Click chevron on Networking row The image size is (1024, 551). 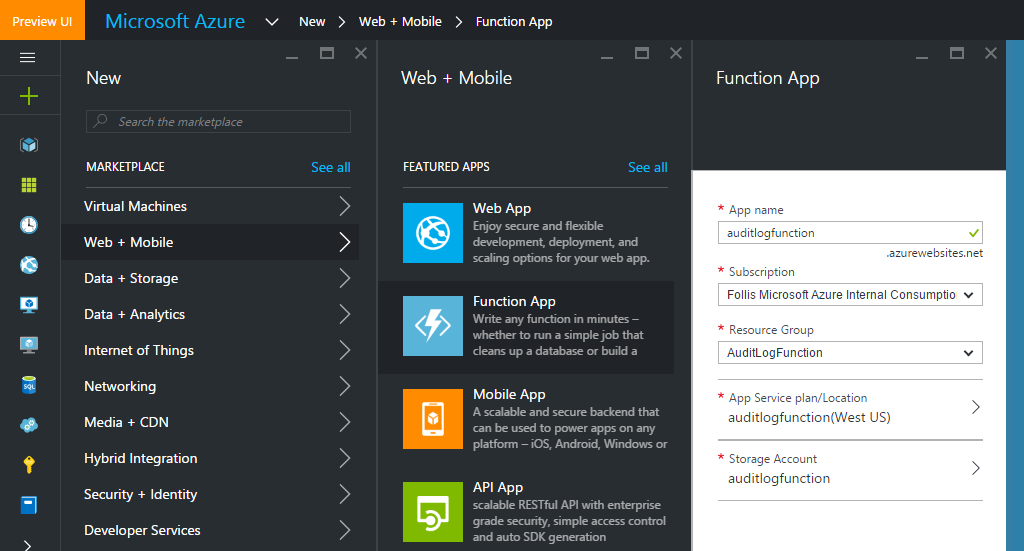tap(345, 386)
